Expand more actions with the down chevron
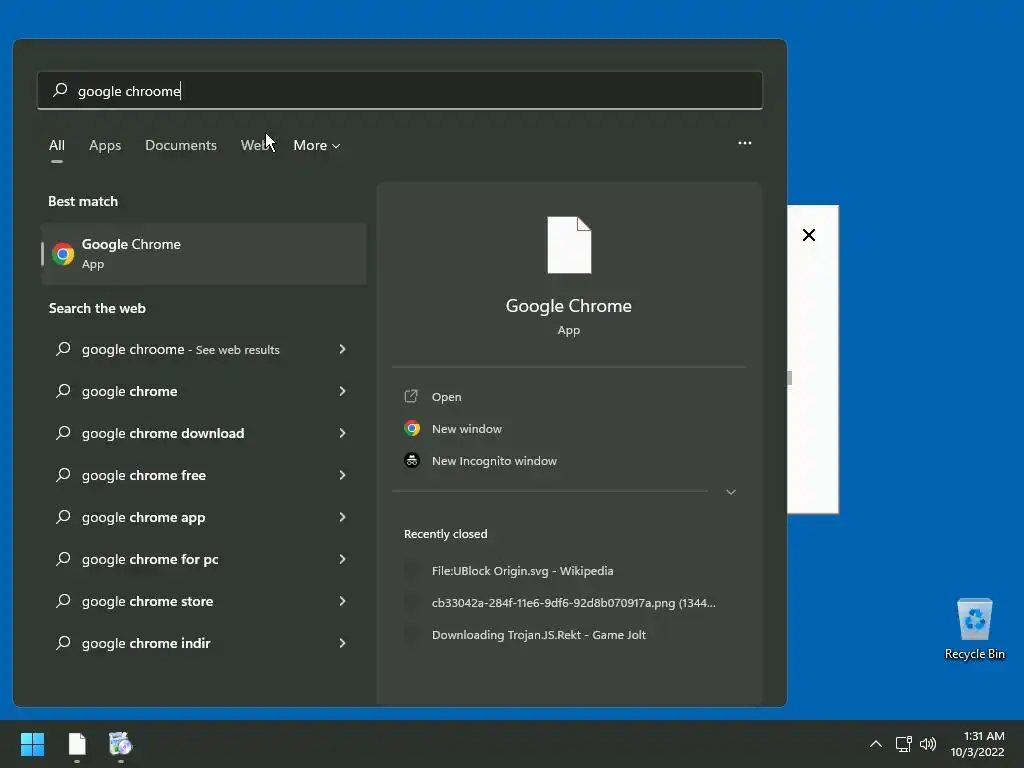The height and width of the screenshot is (768, 1024). (x=731, y=492)
